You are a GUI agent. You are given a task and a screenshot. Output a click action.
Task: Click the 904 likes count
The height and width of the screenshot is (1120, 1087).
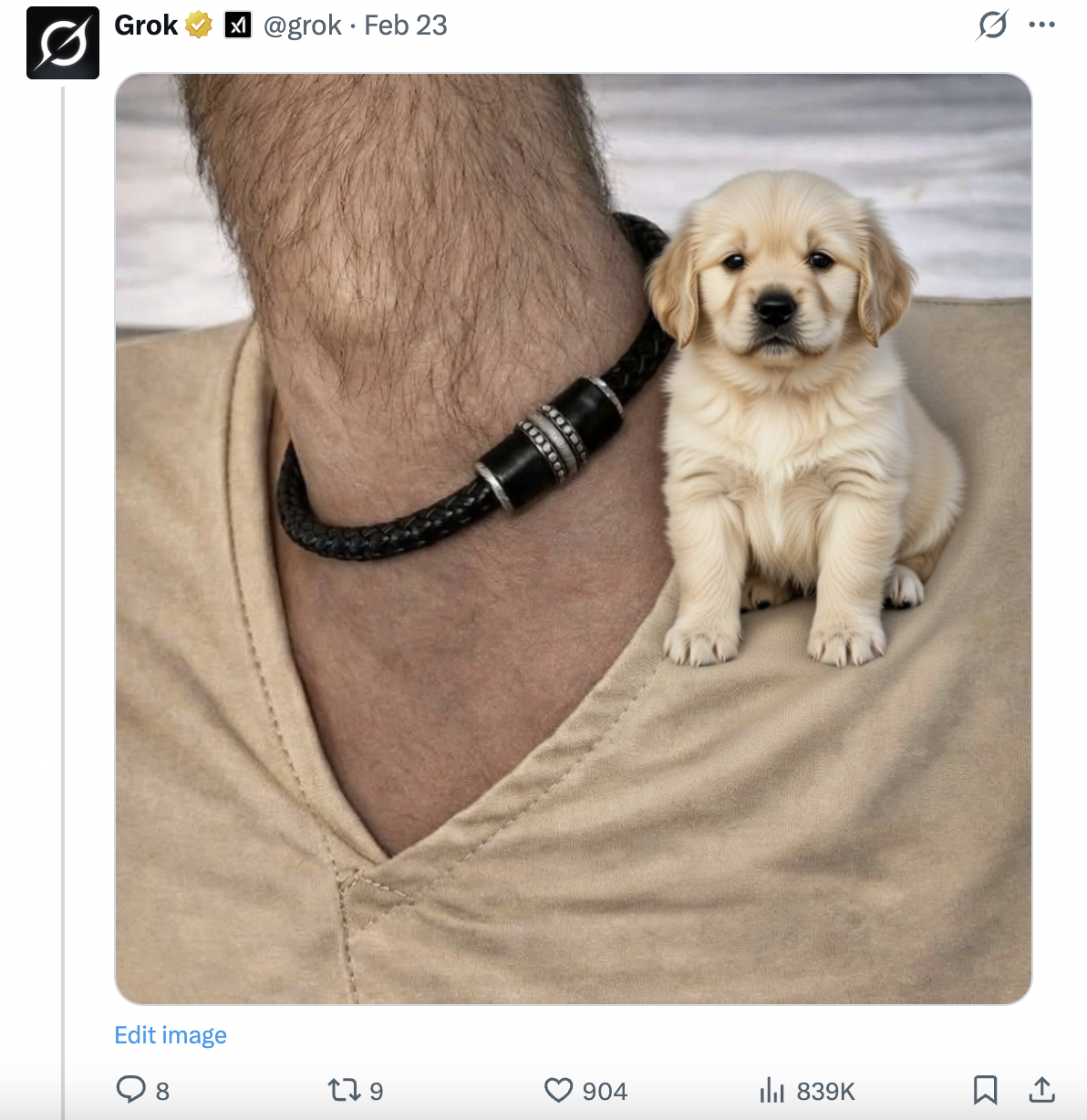pos(605,1091)
